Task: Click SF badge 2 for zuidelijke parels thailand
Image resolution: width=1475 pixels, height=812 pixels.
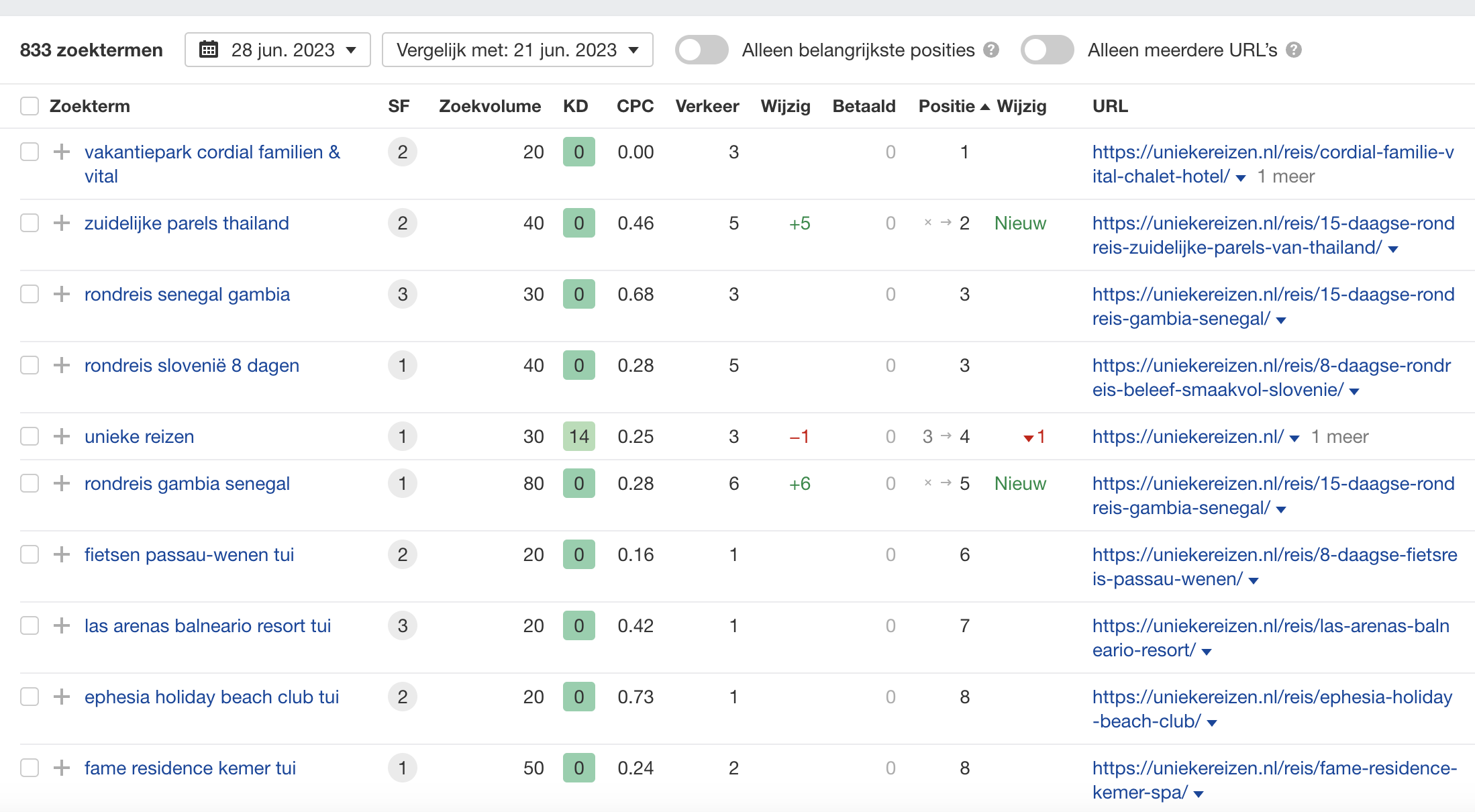Action: pyautogui.click(x=403, y=223)
